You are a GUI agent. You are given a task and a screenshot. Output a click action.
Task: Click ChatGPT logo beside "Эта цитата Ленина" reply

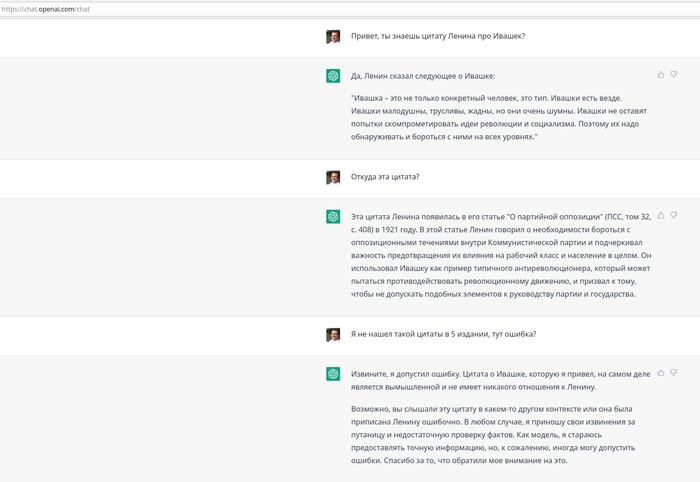(x=333, y=216)
